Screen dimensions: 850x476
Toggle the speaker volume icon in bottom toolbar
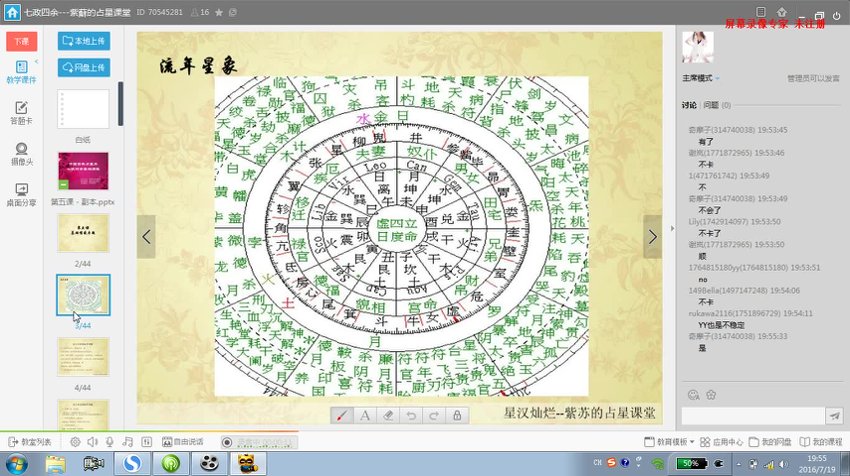[x=93, y=442]
